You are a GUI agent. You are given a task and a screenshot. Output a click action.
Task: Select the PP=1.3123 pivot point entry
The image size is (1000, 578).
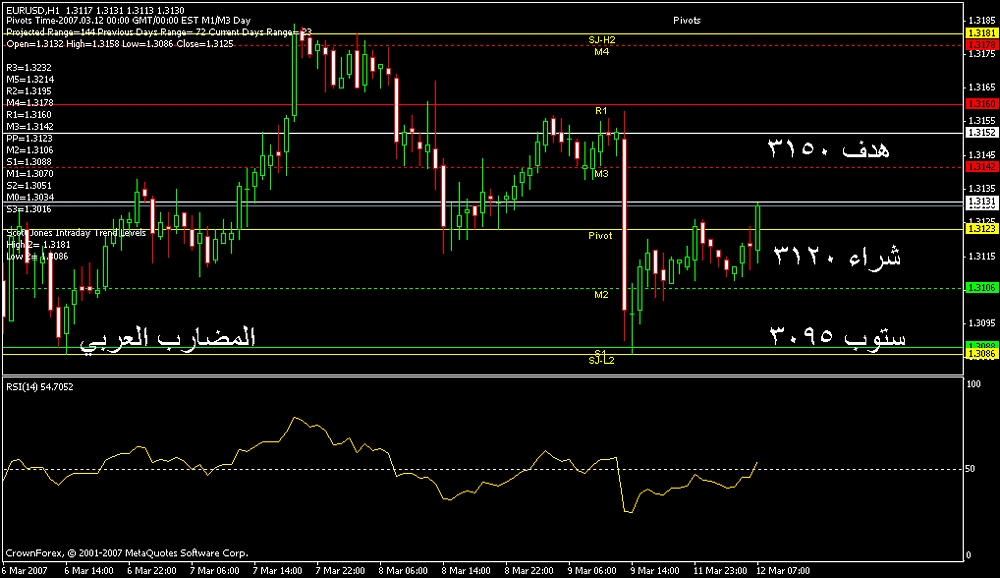[29, 138]
